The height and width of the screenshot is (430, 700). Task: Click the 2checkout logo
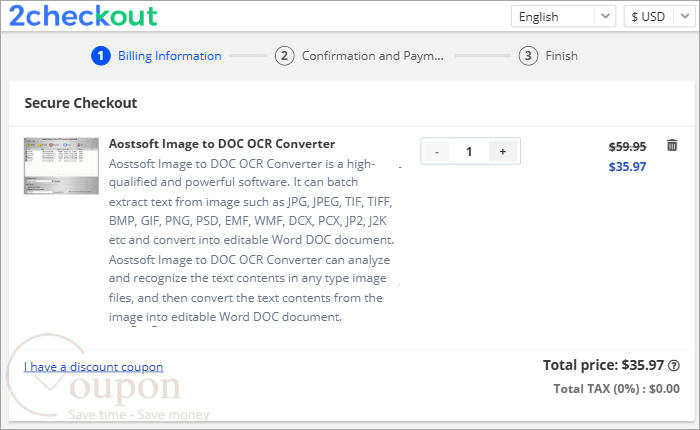(x=83, y=16)
